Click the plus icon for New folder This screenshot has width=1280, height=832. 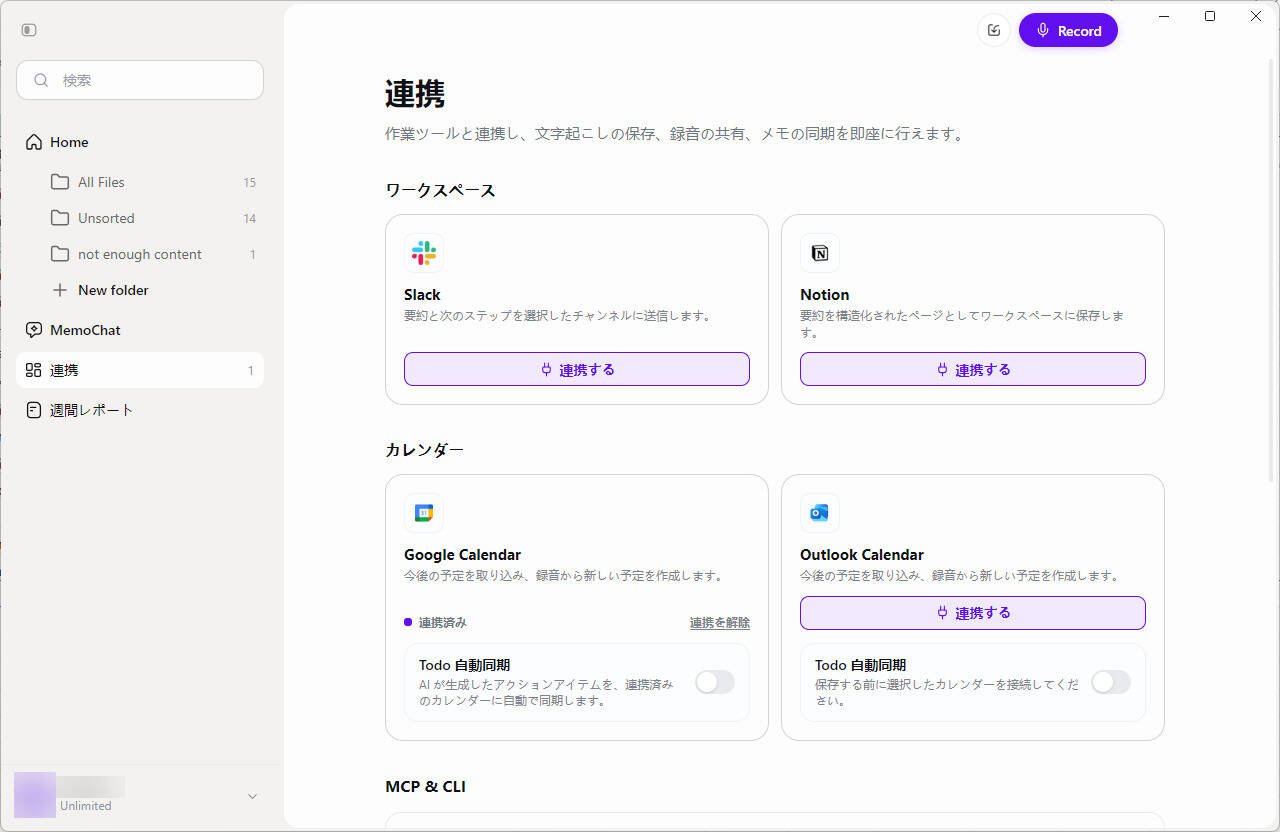coord(60,290)
